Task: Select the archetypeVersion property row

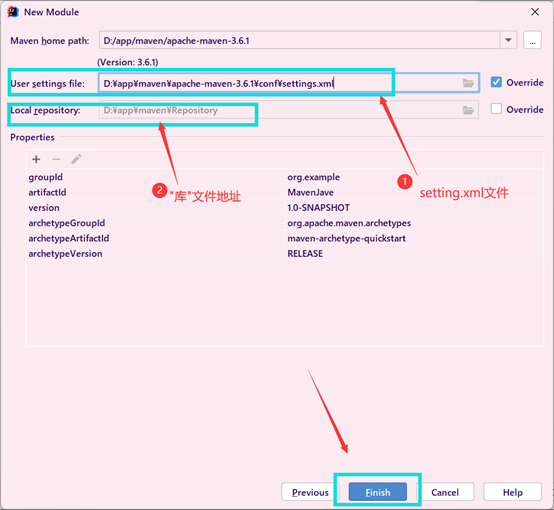Action: (284, 253)
